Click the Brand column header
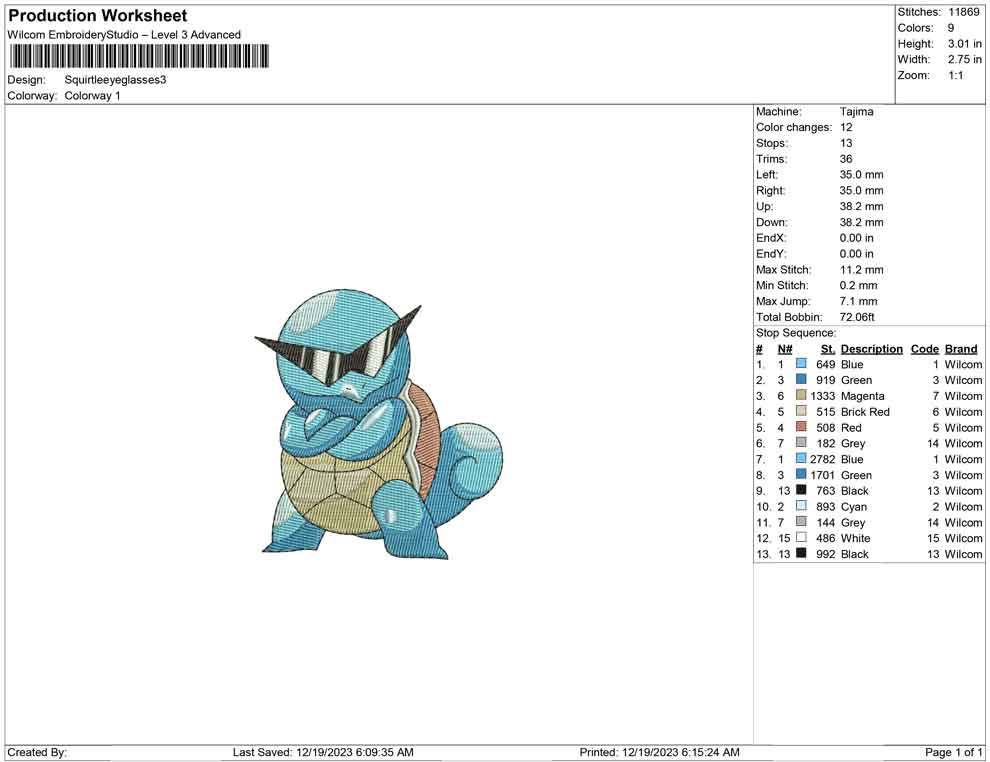This screenshot has width=990, height=762. coord(961,349)
